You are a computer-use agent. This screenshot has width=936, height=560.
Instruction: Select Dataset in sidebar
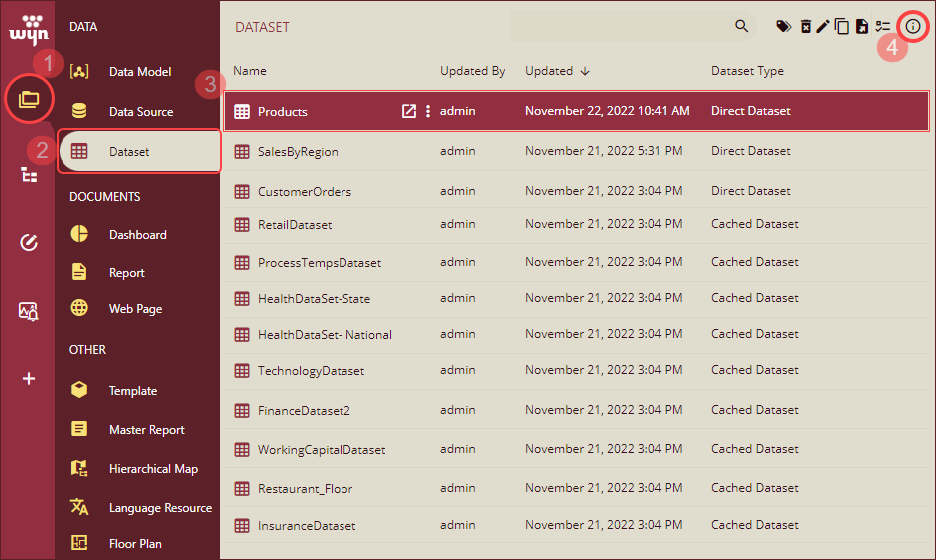coord(140,152)
